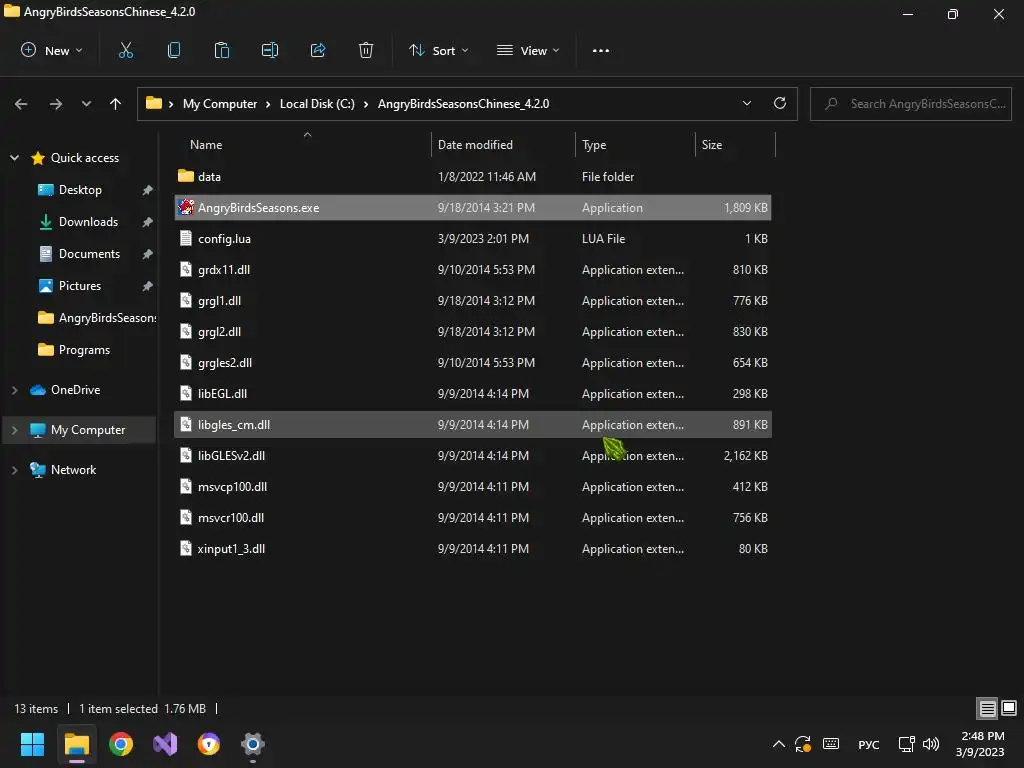Open the clock and date flyout
The height and width of the screenshot is (768, 1024).
[x=980, y=744]
